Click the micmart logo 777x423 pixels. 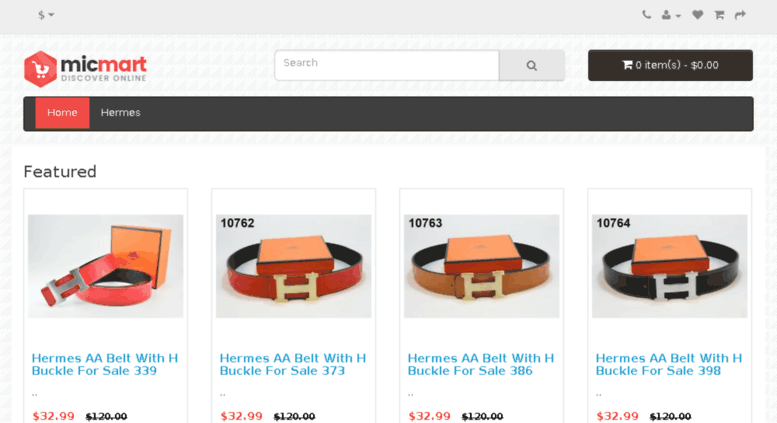(x=85, y=68)
